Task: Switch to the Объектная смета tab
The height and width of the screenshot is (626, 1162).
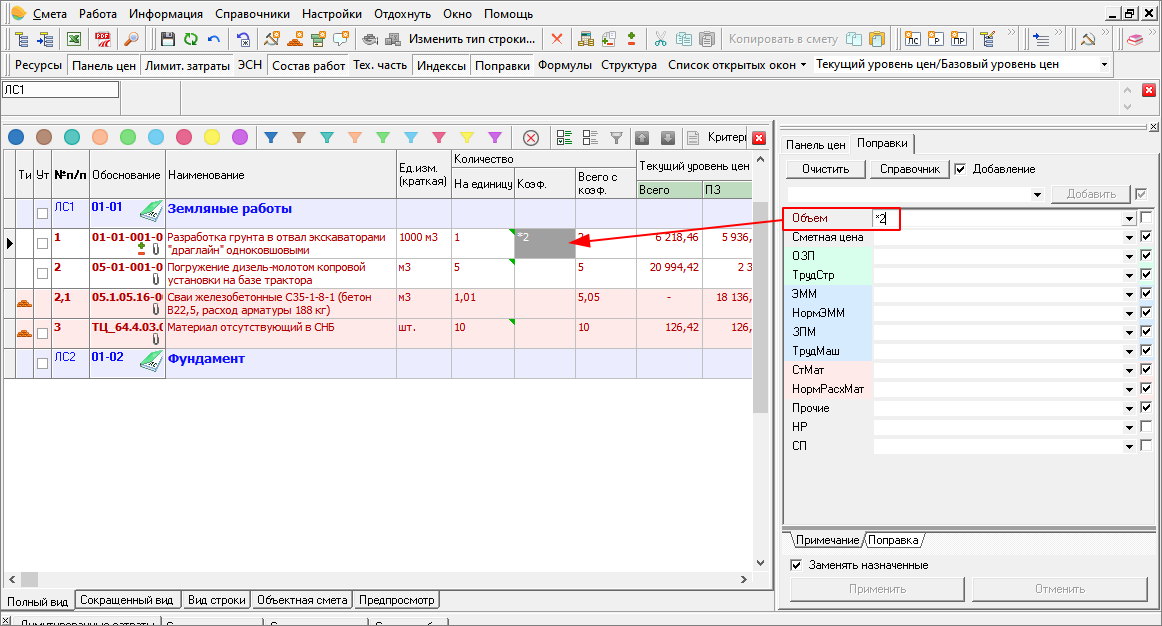Action: pos(302,600)
